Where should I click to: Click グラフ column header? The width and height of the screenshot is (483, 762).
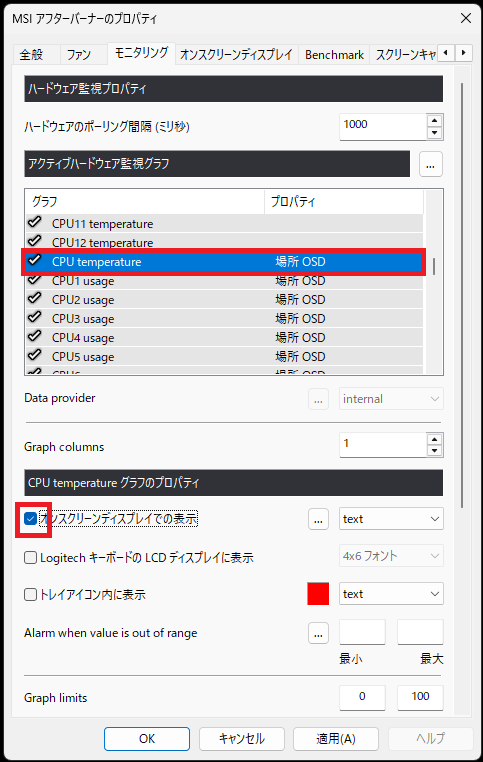pos(145,202)
